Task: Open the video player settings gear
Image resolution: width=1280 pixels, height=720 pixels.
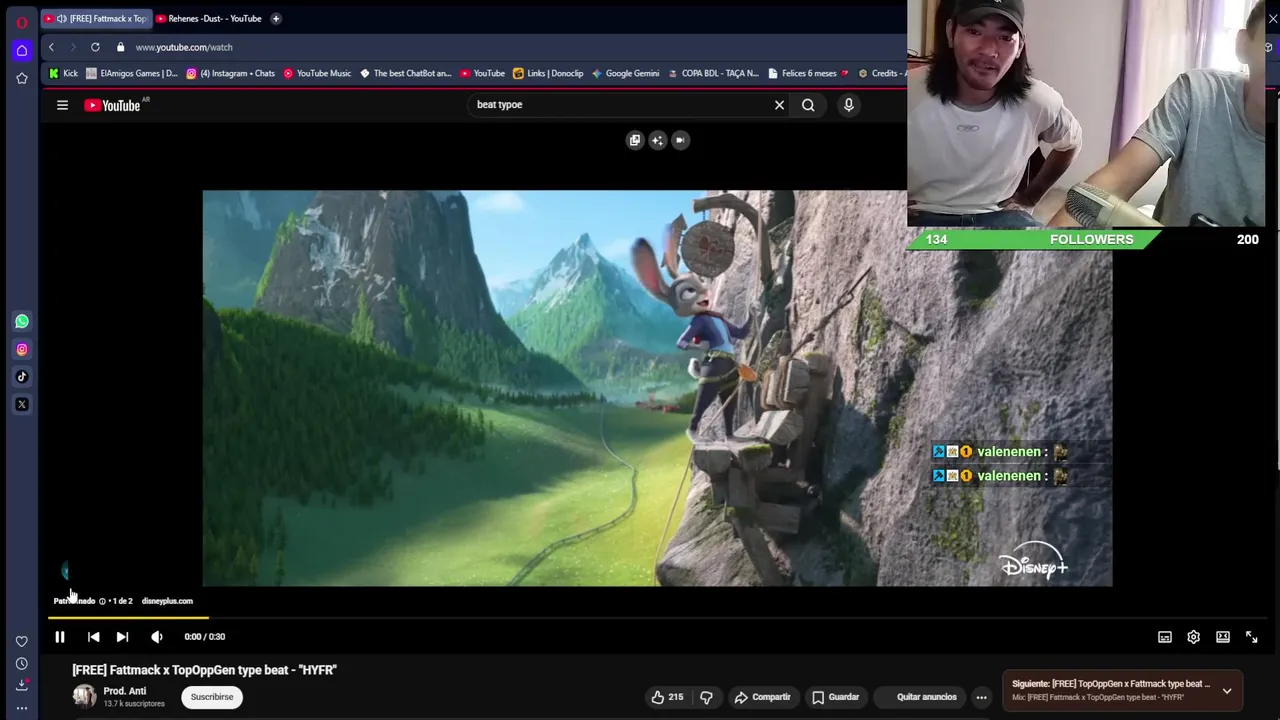Action: (1193, 637)
